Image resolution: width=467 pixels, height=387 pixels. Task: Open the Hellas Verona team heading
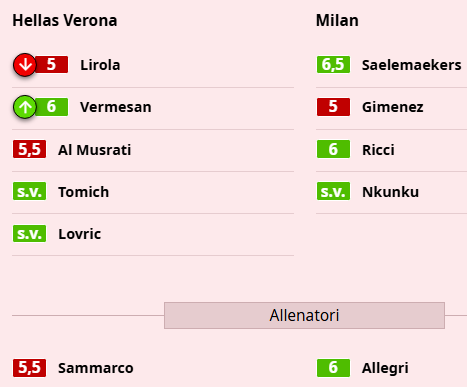65,20
